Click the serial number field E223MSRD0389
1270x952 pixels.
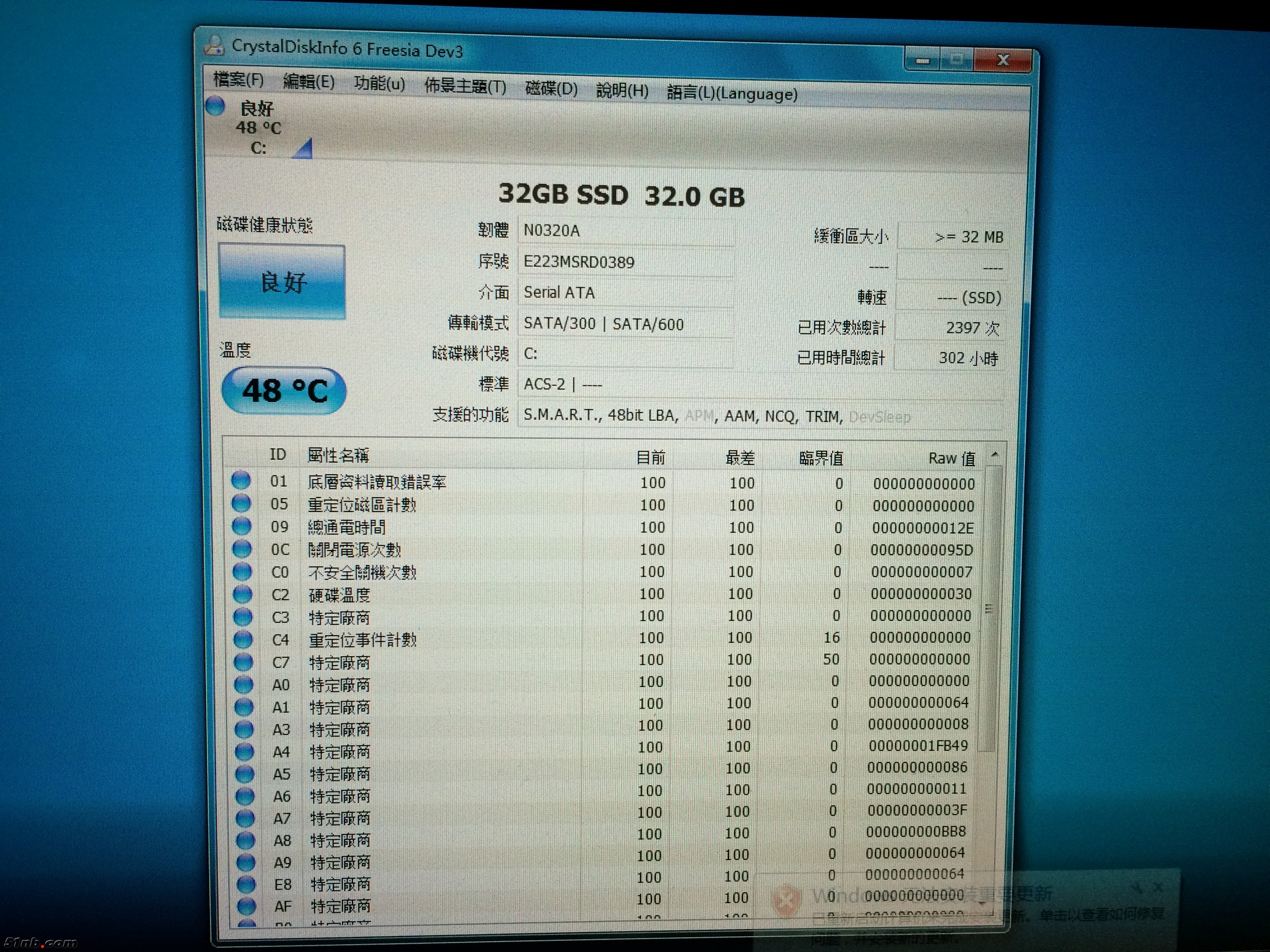pos(625,262)
